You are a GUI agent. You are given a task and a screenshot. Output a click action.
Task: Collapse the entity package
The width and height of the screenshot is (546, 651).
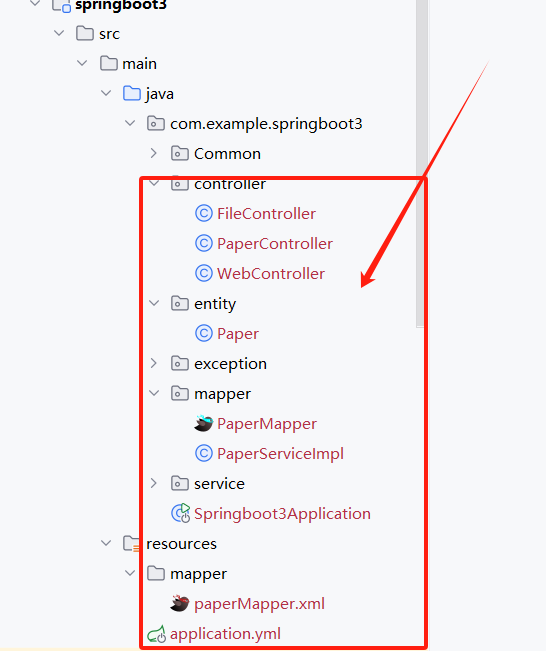pyautogui.click(x=154, y=303)
